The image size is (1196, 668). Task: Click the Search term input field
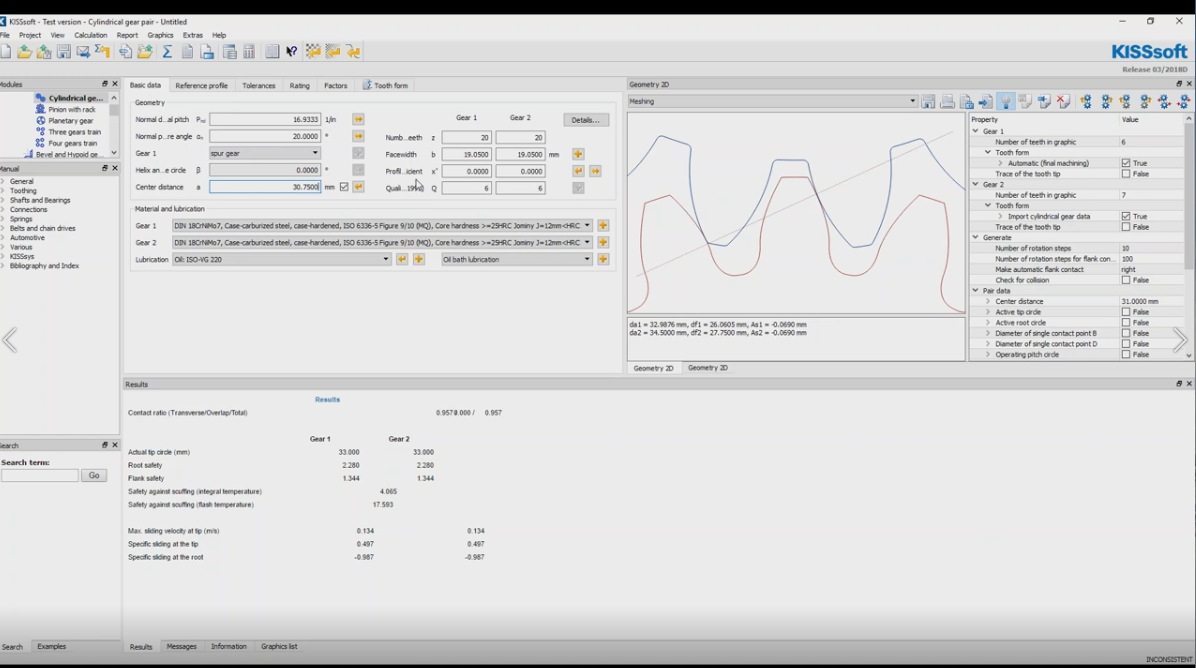click(x=40, y=475)
